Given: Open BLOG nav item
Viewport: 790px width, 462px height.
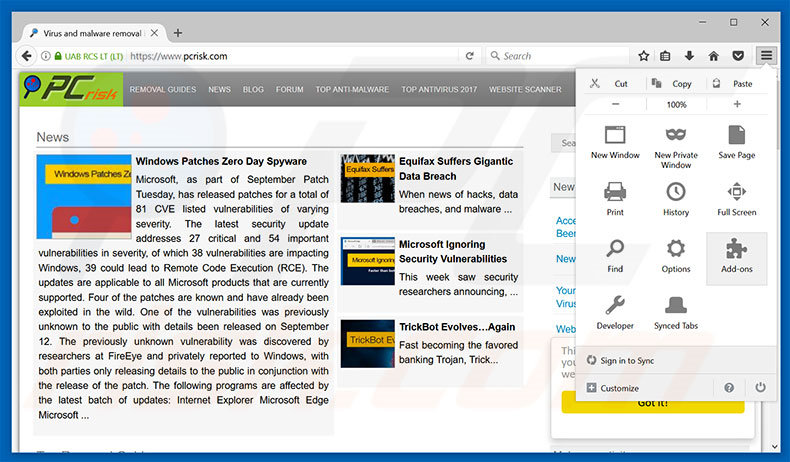Looking at the screenshot, I should tap(253, 89).
